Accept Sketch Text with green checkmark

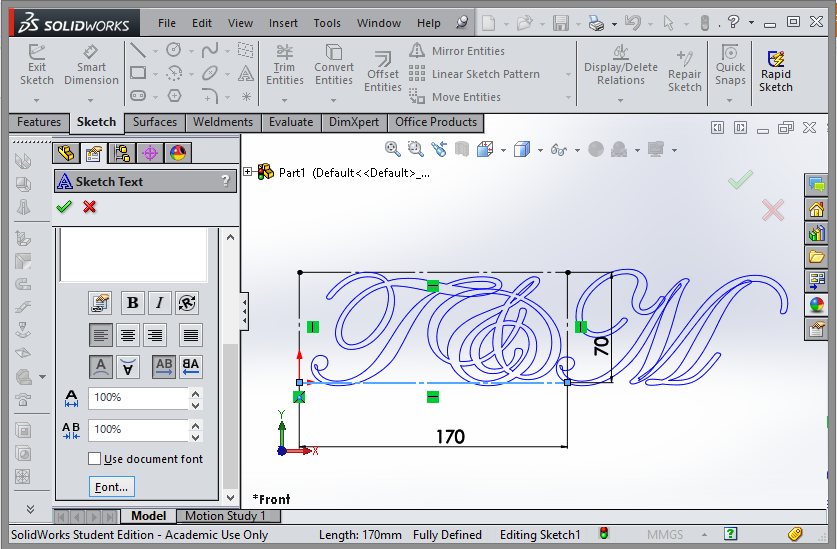point(64,207)
